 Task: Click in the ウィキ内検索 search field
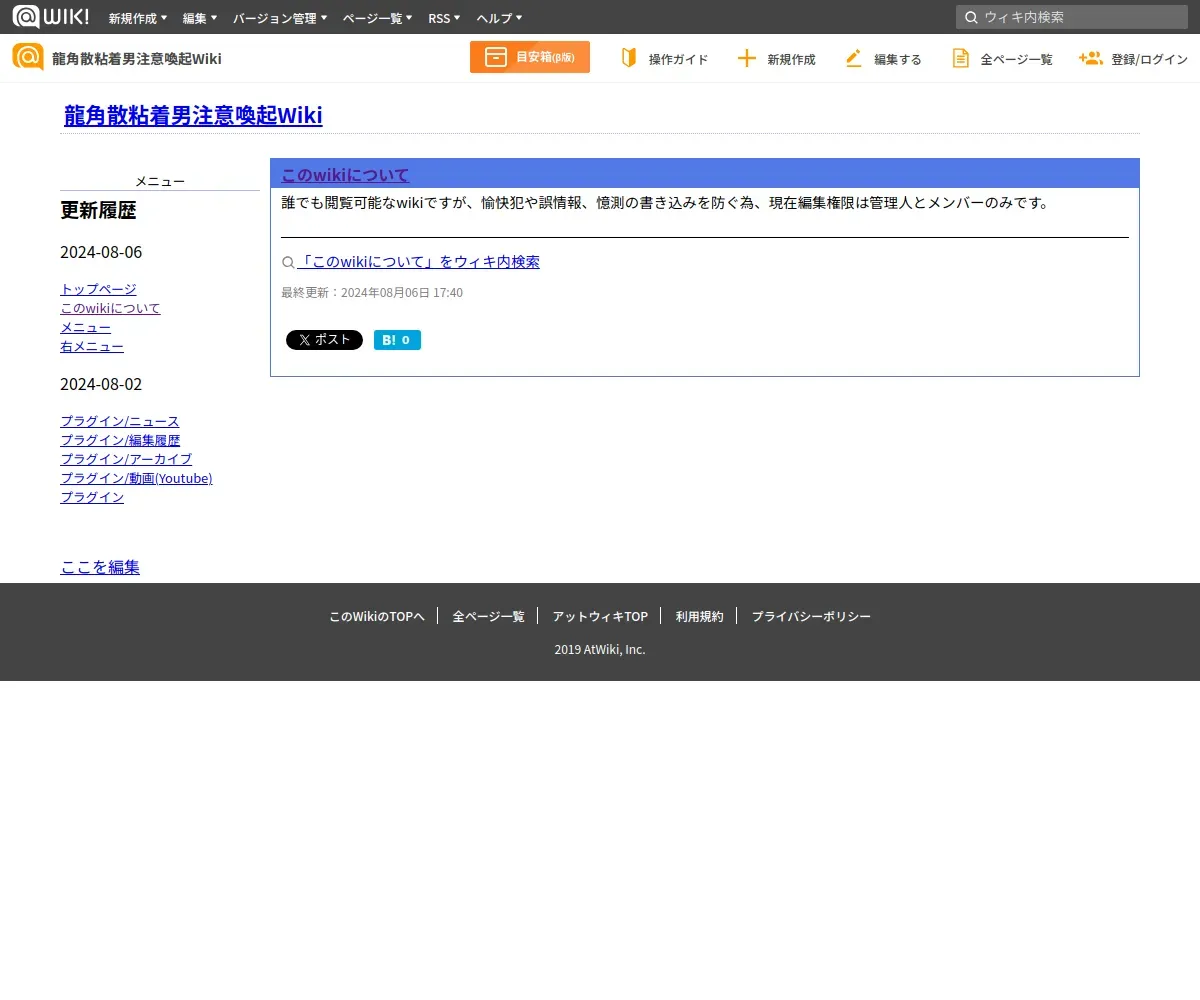pos(1072,17)
